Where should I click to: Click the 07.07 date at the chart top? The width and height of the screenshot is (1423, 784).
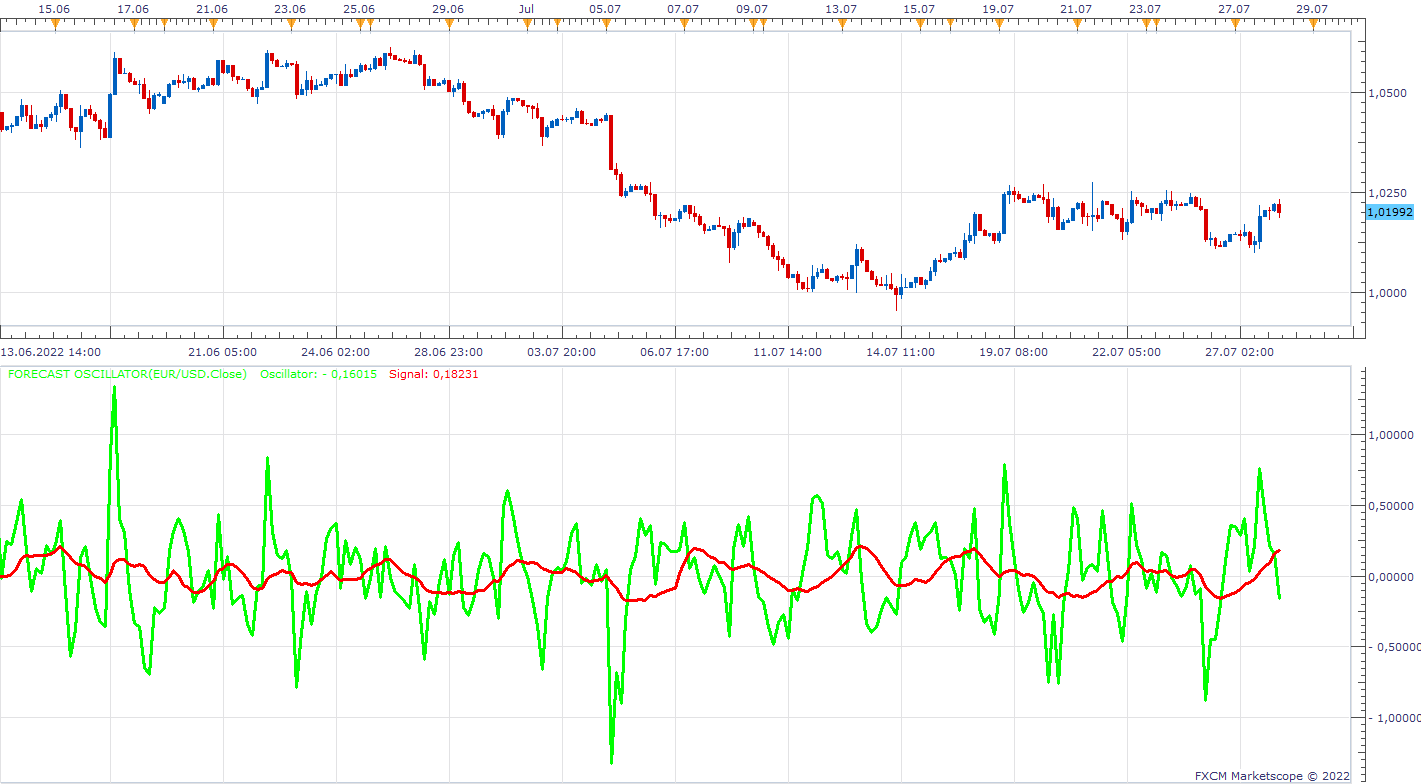tap(683, 9)
